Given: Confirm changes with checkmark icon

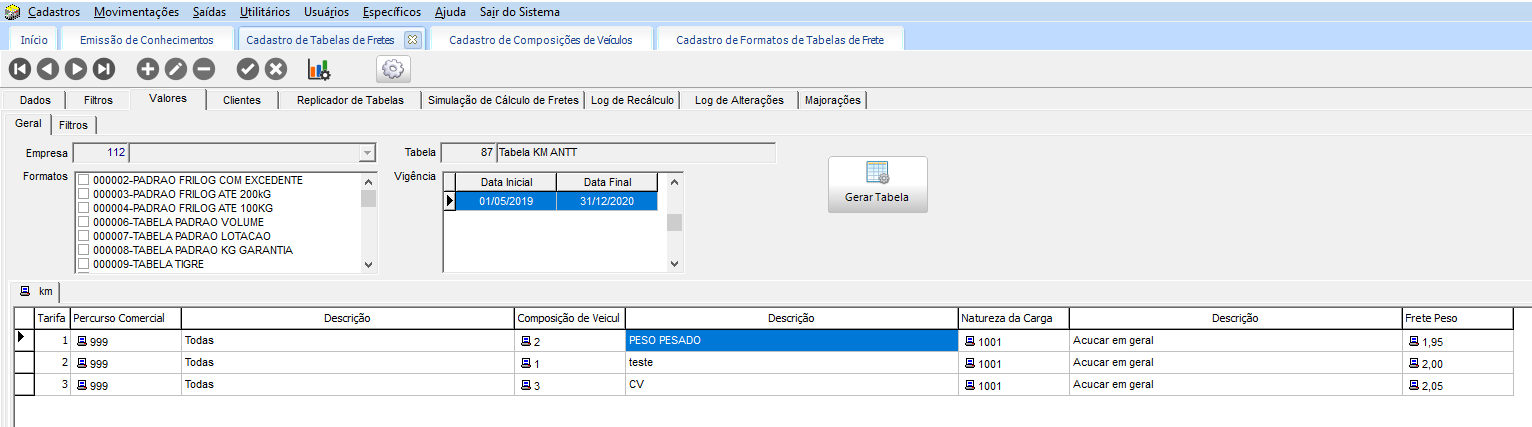Looking at the screenshot, I should [x=247, y=69].
